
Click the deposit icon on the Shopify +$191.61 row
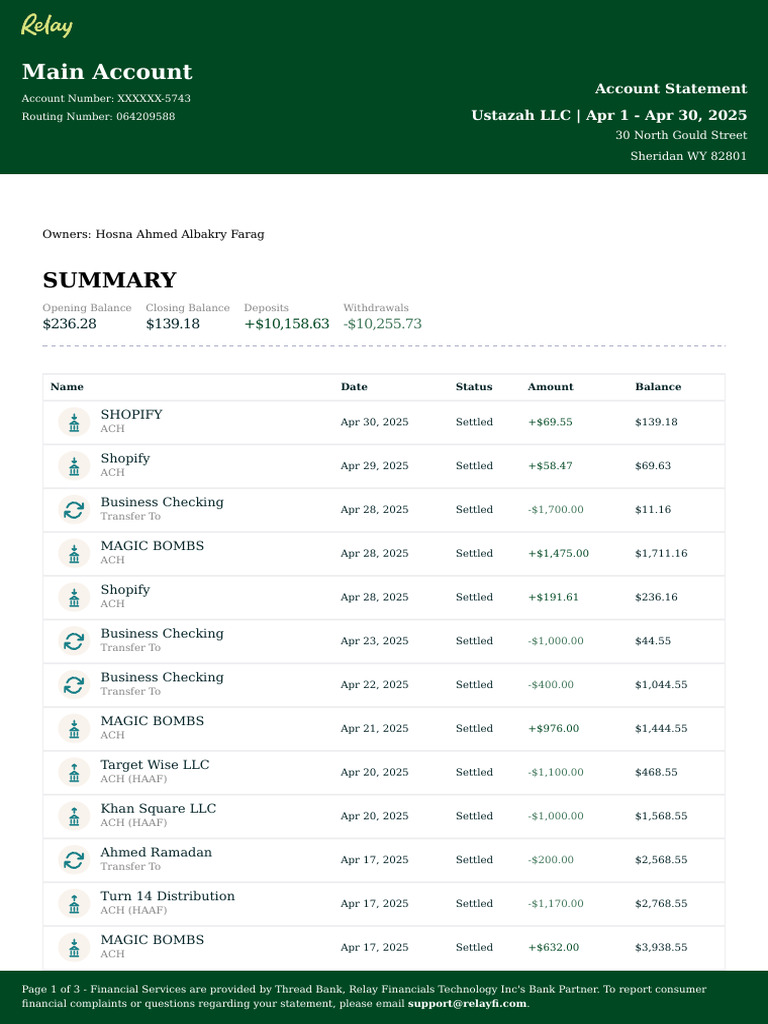point(74,598)
